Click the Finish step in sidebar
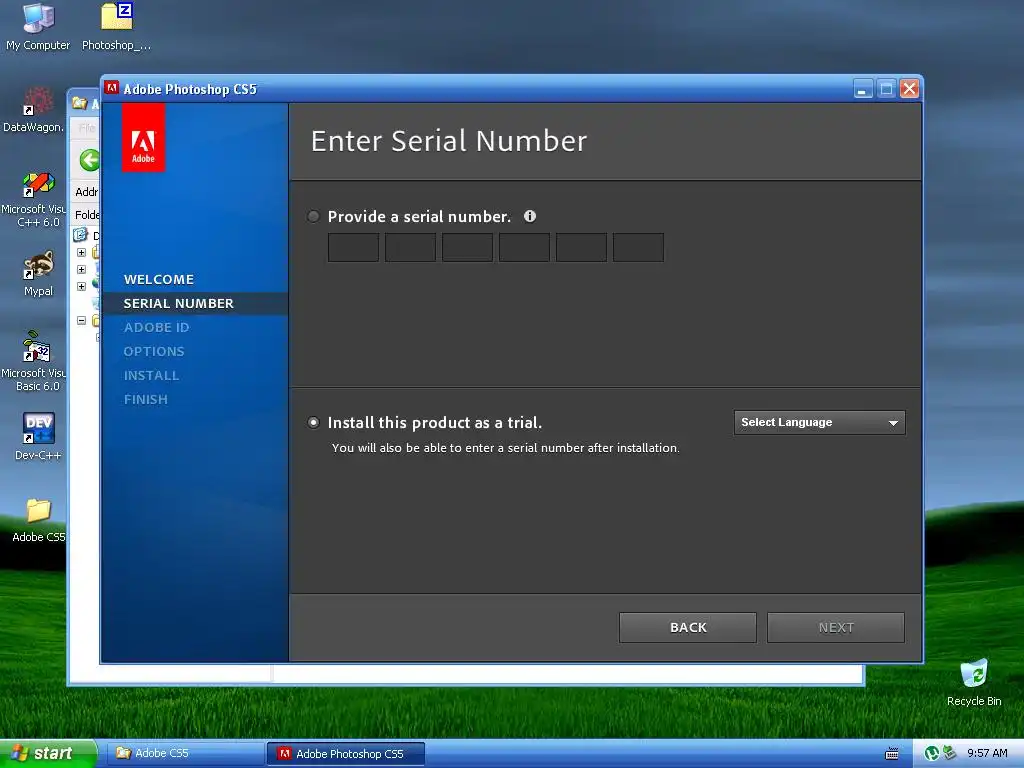 click(x=146, y=400)
